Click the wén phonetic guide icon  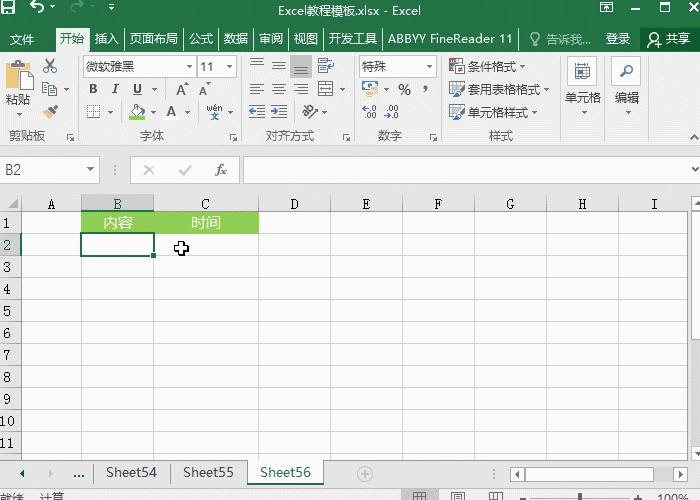(214, 112)
